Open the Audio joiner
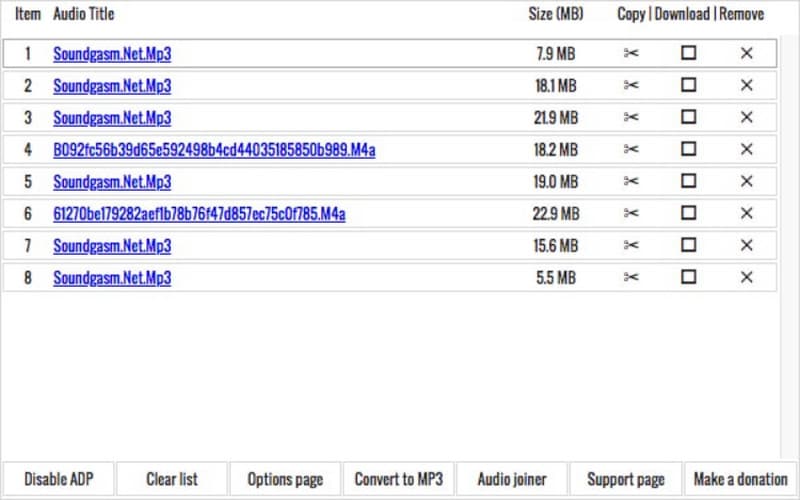This screenshot has width=800, height=500. pos(512,479)
